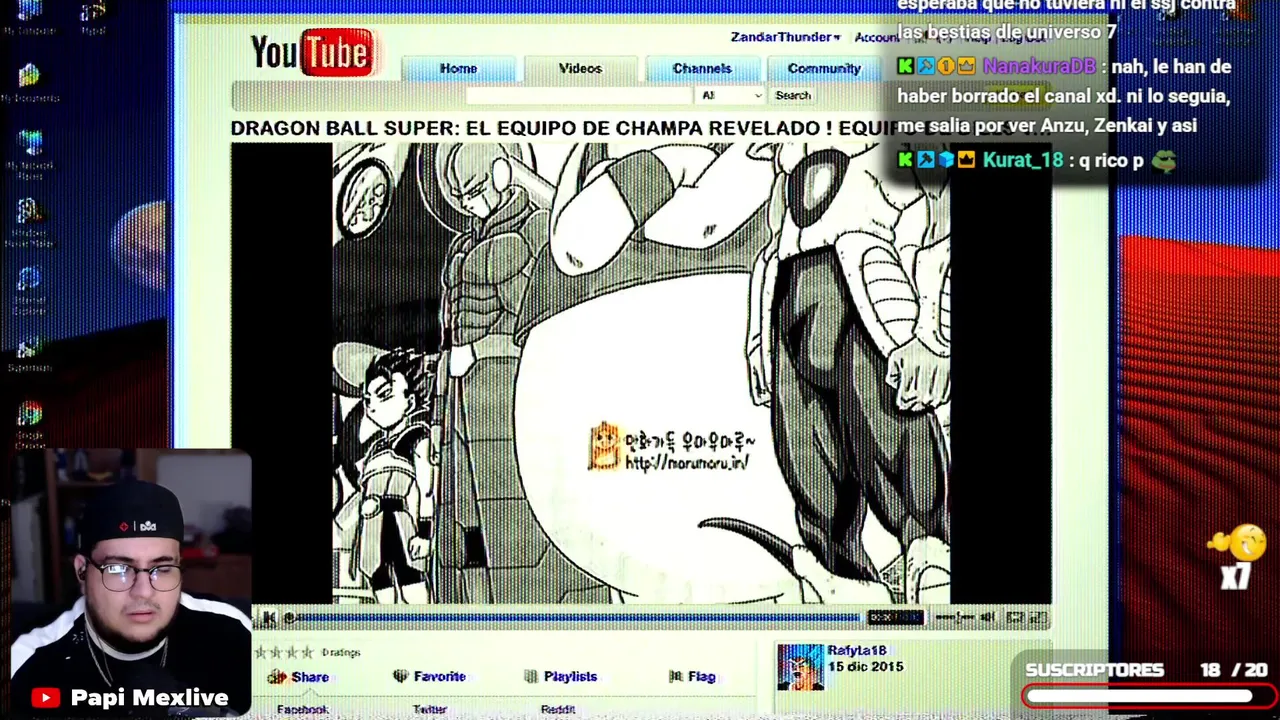Open the My Documents desktop icon
Screen dimensions: 1280x720
(x=30, y=82)
